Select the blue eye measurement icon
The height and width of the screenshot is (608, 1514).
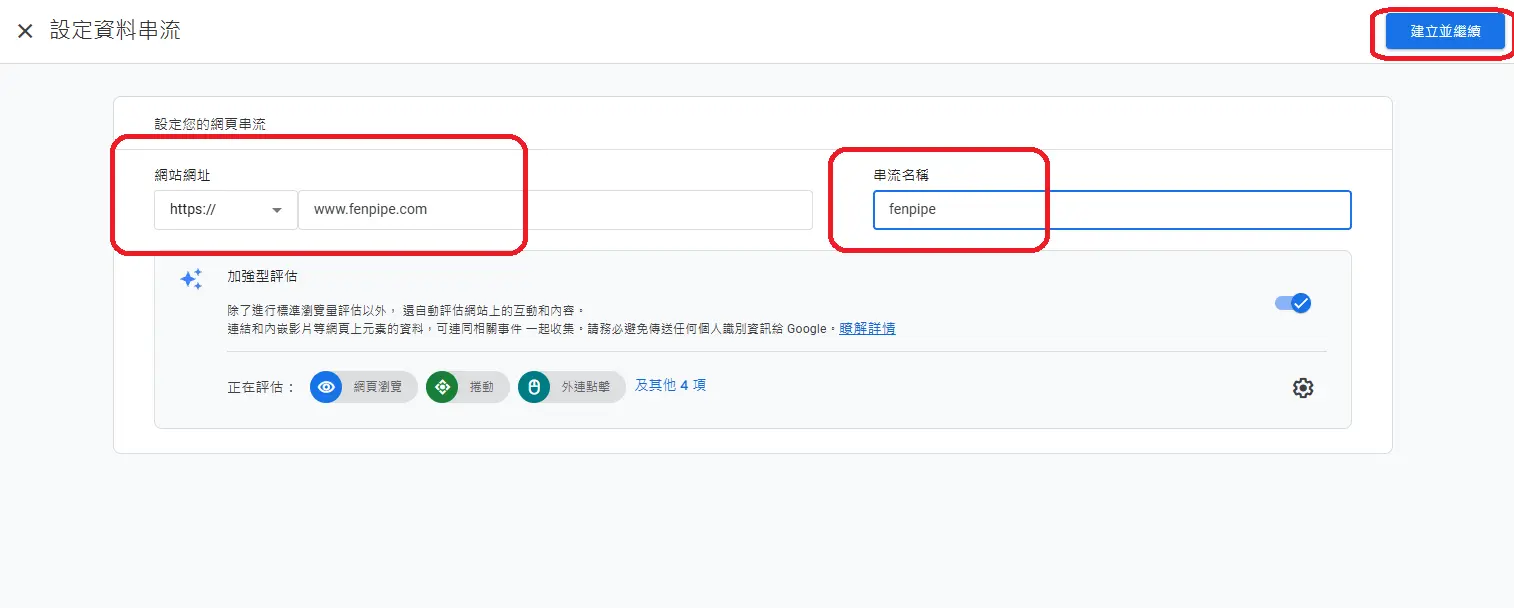(326, 387)
